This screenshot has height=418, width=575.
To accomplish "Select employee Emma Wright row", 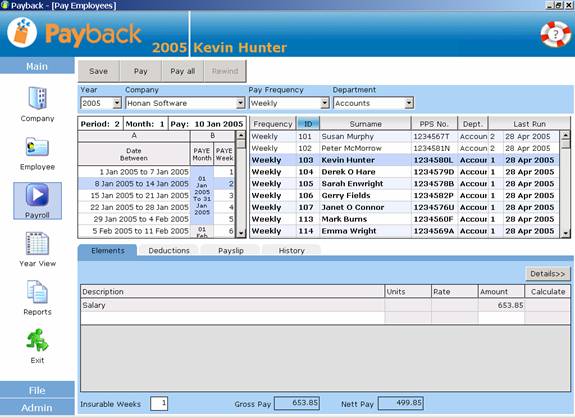I will point(404,231).
